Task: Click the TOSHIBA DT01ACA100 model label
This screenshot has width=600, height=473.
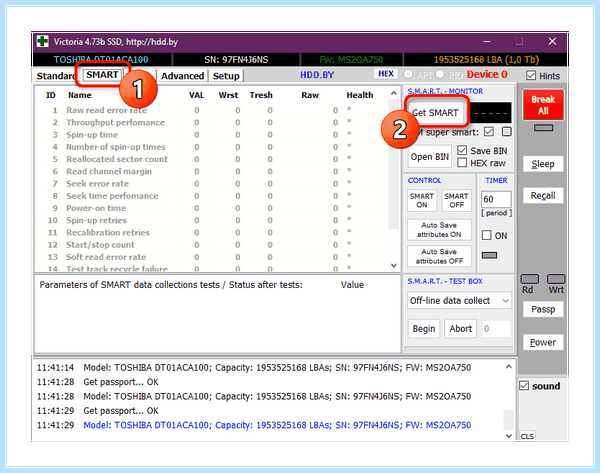Action: [x=101, y=60]
